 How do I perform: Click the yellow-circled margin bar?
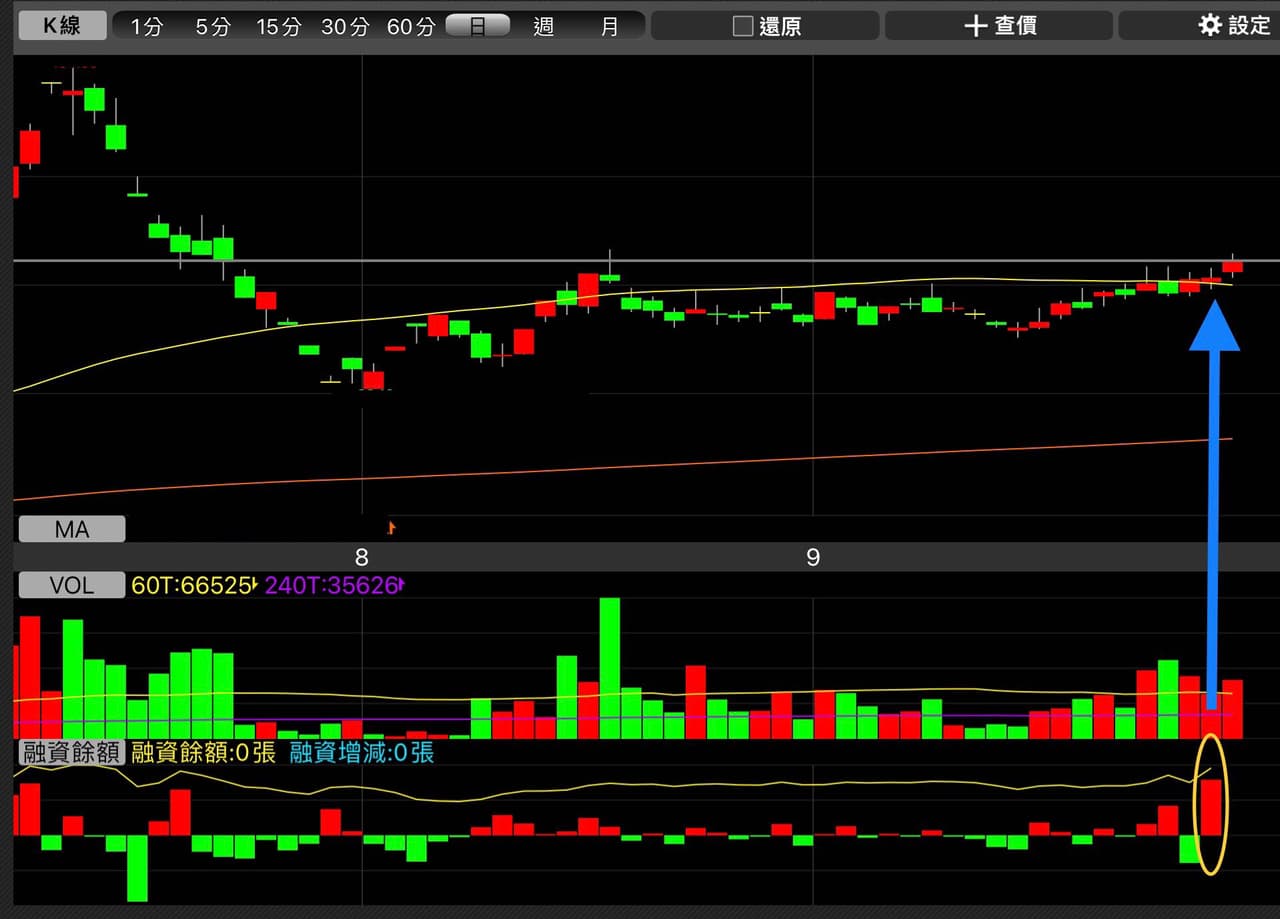tap(1211, 806)
